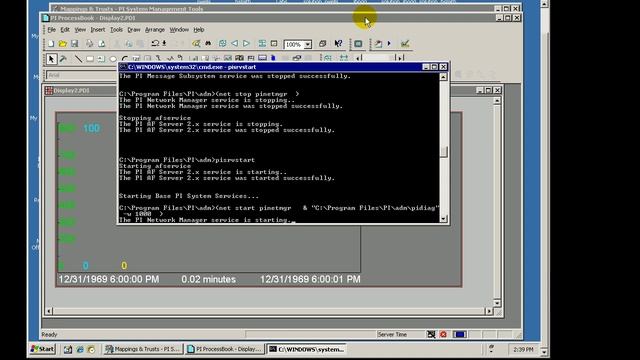Click the cyan '100' trend scale value
The width and height of the screenshot is (640, 360).
91,128
